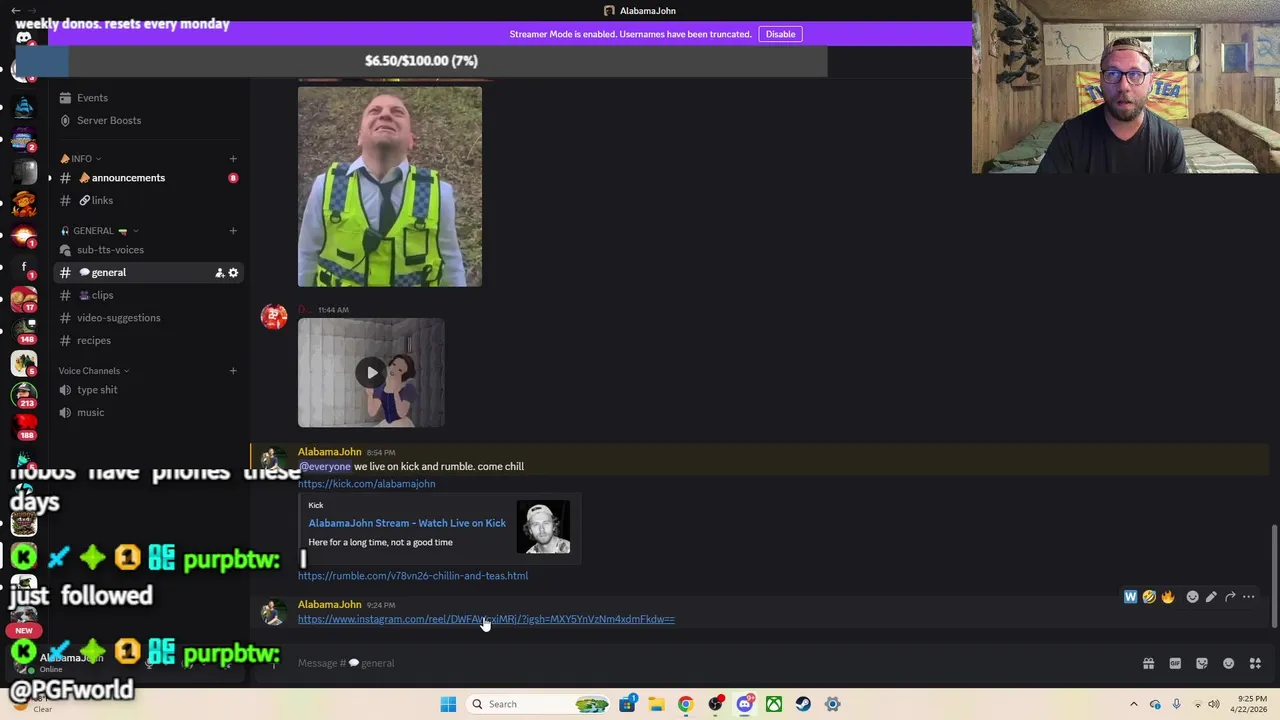
Task: Open more message options ellipsis
Action: [1249, 597]
